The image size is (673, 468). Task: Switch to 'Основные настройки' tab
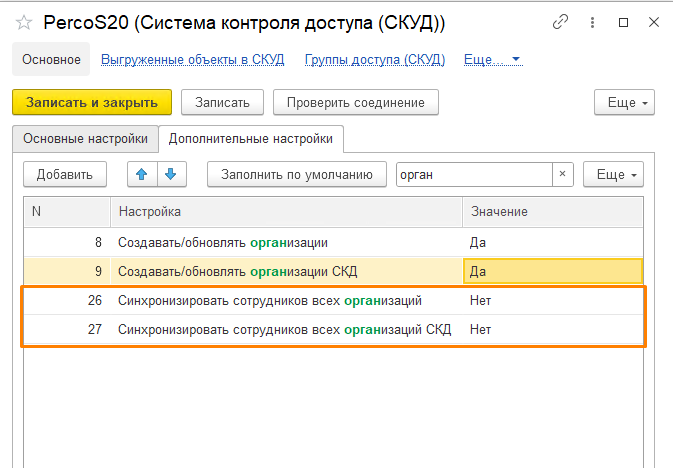(x=85, y=138)
